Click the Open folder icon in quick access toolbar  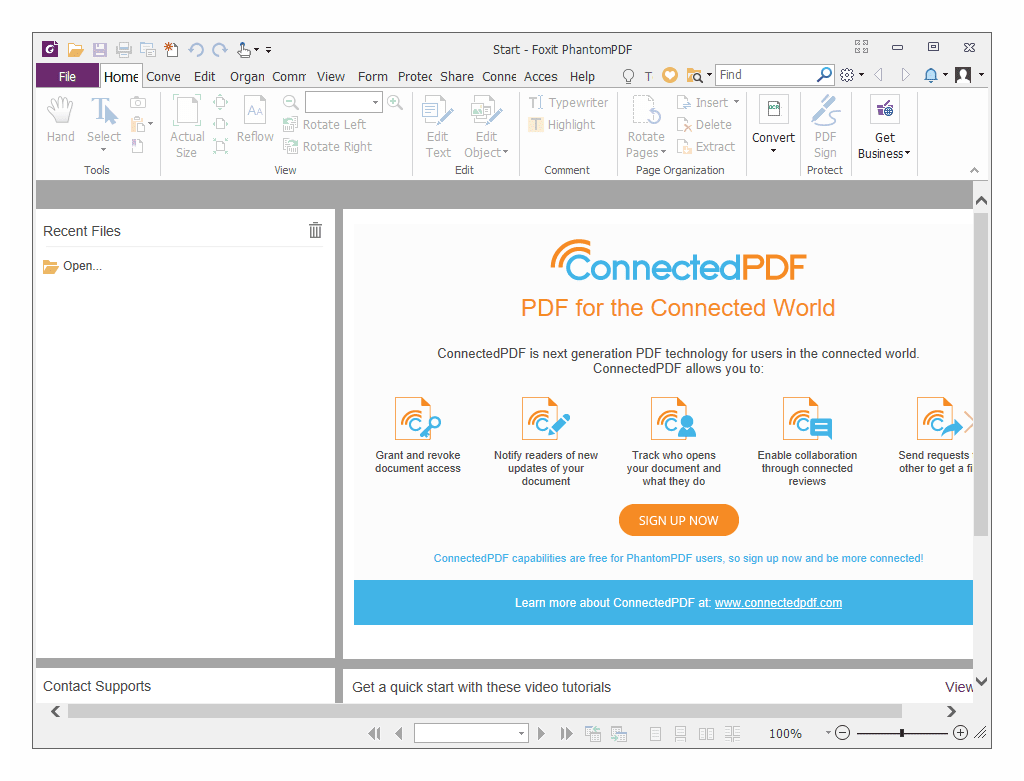(76, 50)
